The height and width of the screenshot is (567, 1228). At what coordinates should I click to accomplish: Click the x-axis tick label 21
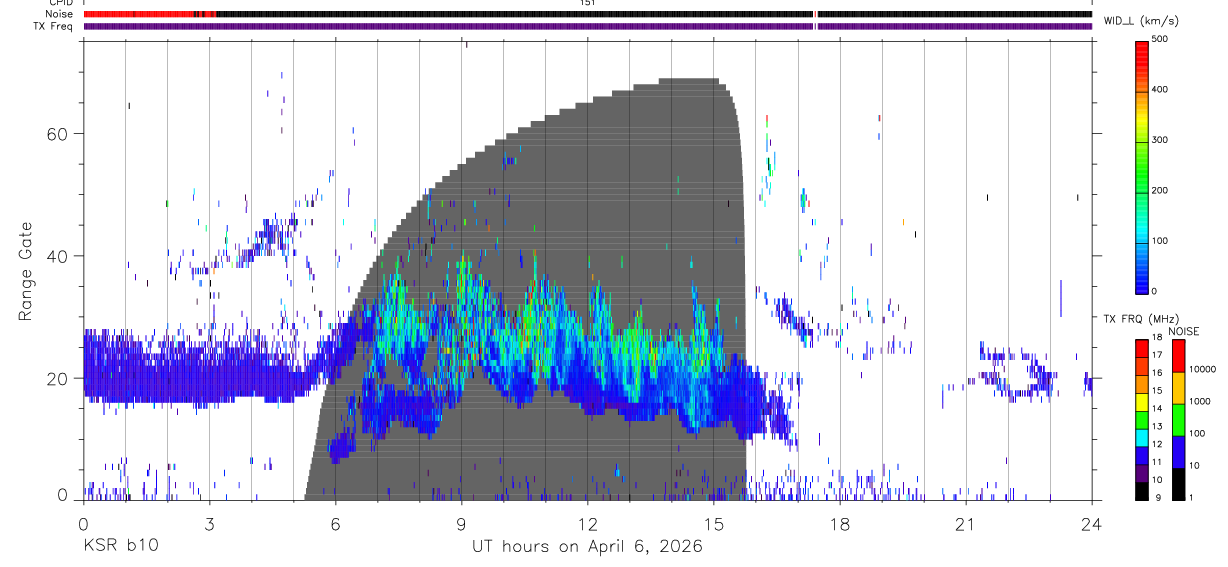coord(965,524)
